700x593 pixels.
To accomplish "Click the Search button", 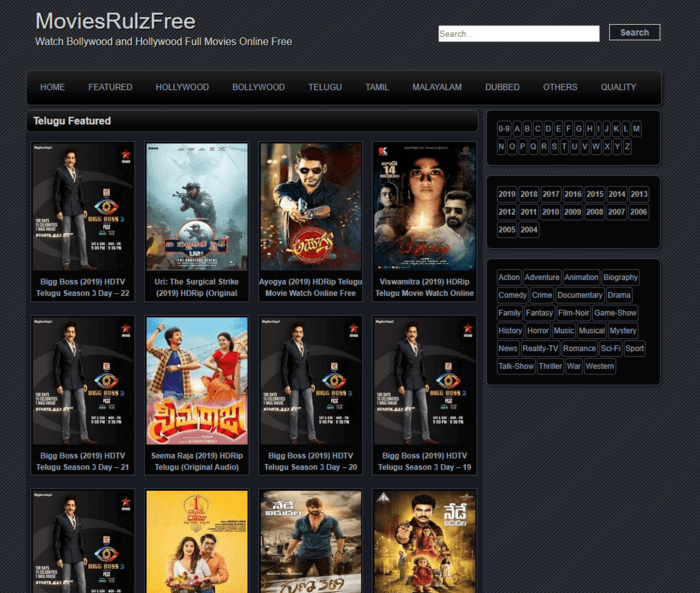I will pos(634,33).
